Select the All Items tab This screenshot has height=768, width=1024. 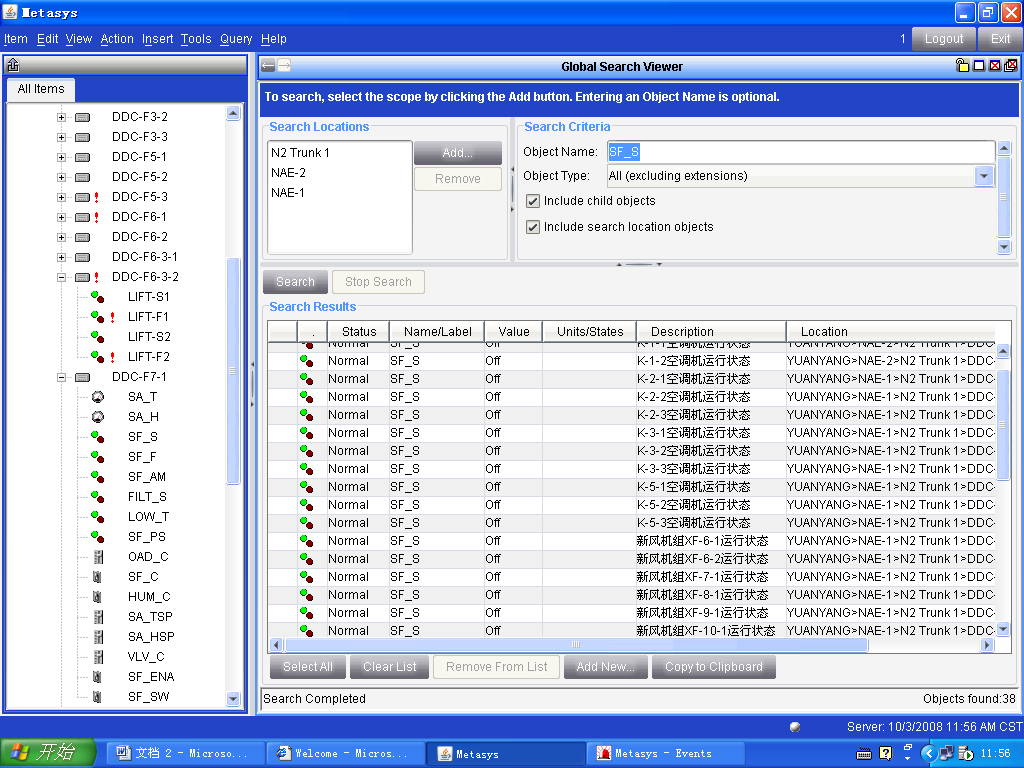[x=41, y=89]
